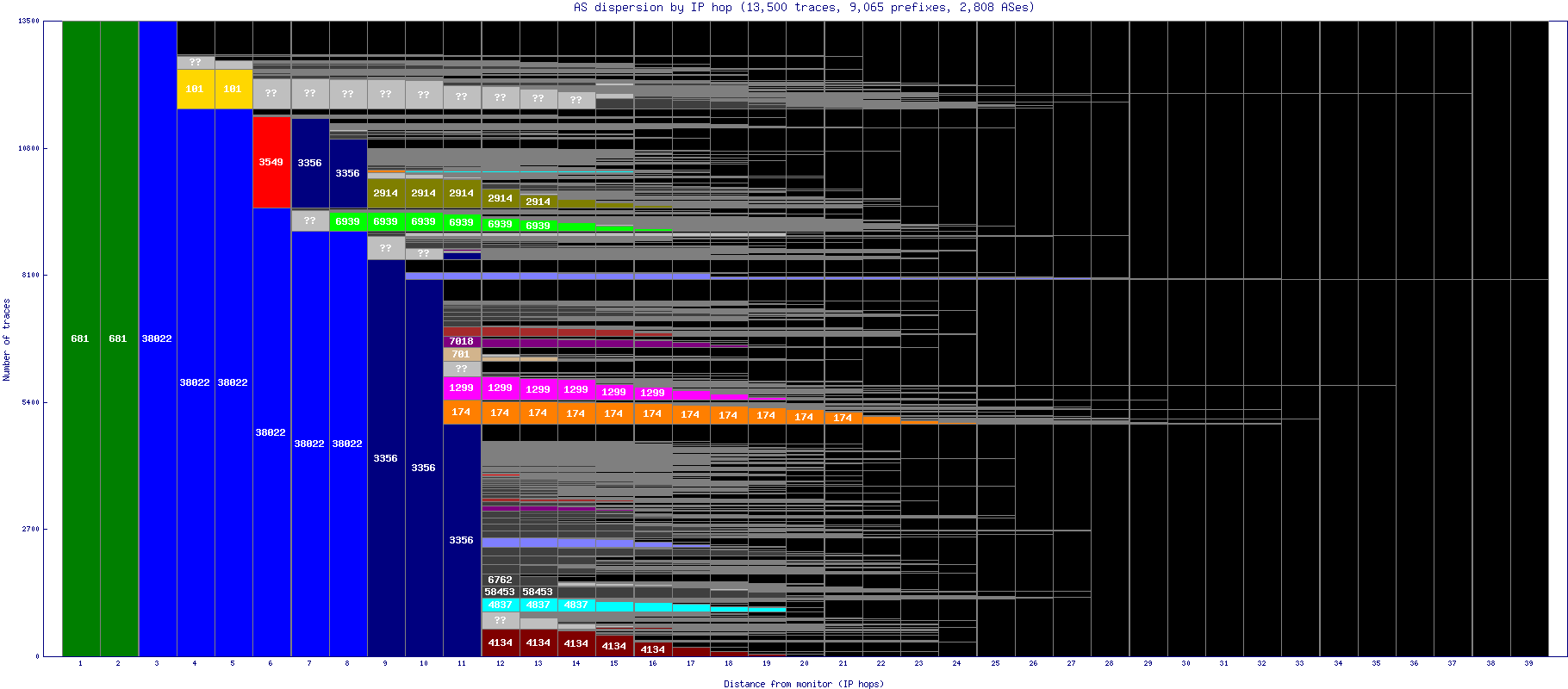This screenshot has height=689, width=1568.
Task: Select the yellow AS 101 block at hop 4
Action: pos(196,89)
